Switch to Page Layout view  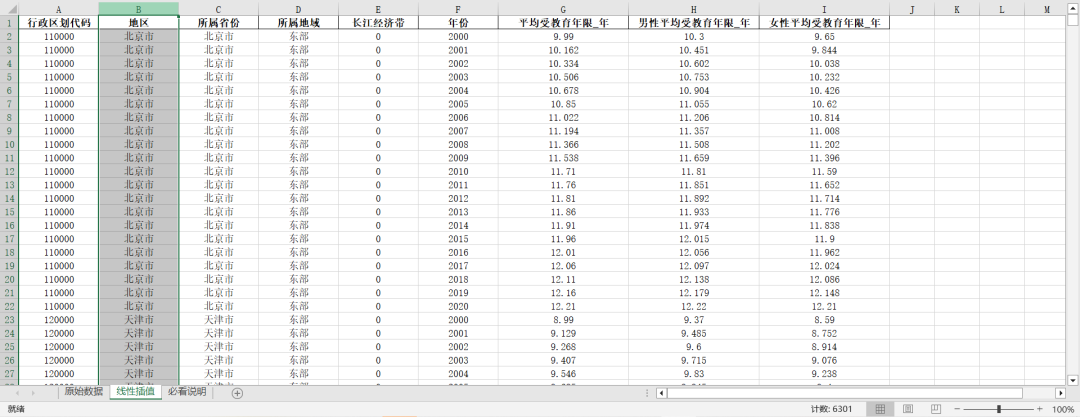point(908,409)
